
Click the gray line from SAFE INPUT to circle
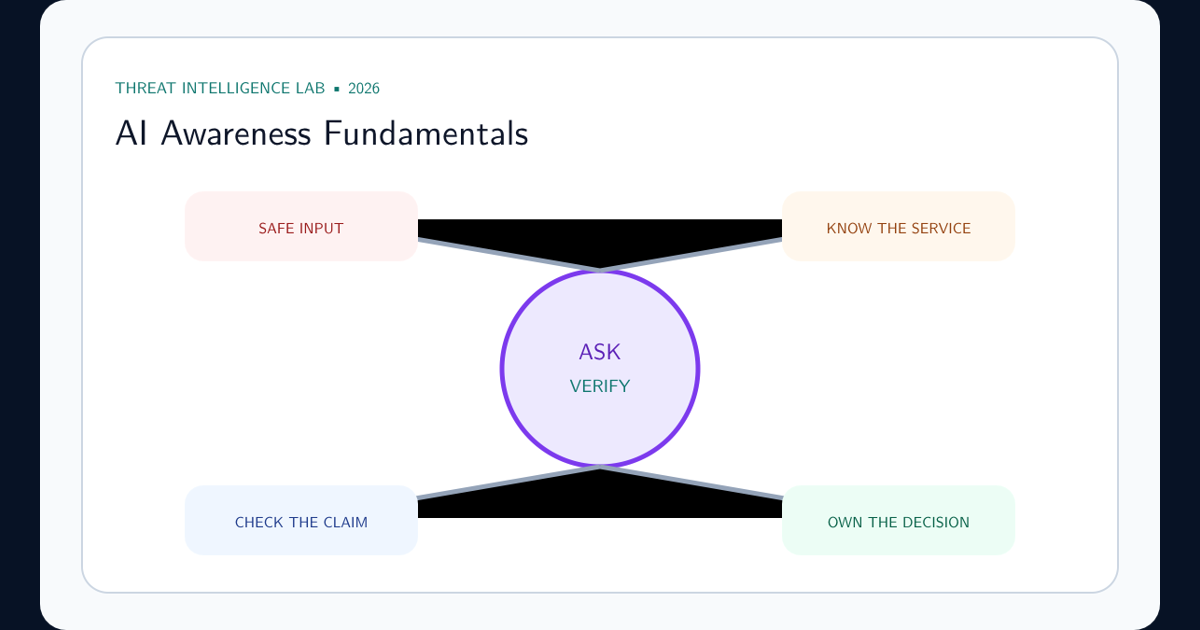[x=509, y=254]
